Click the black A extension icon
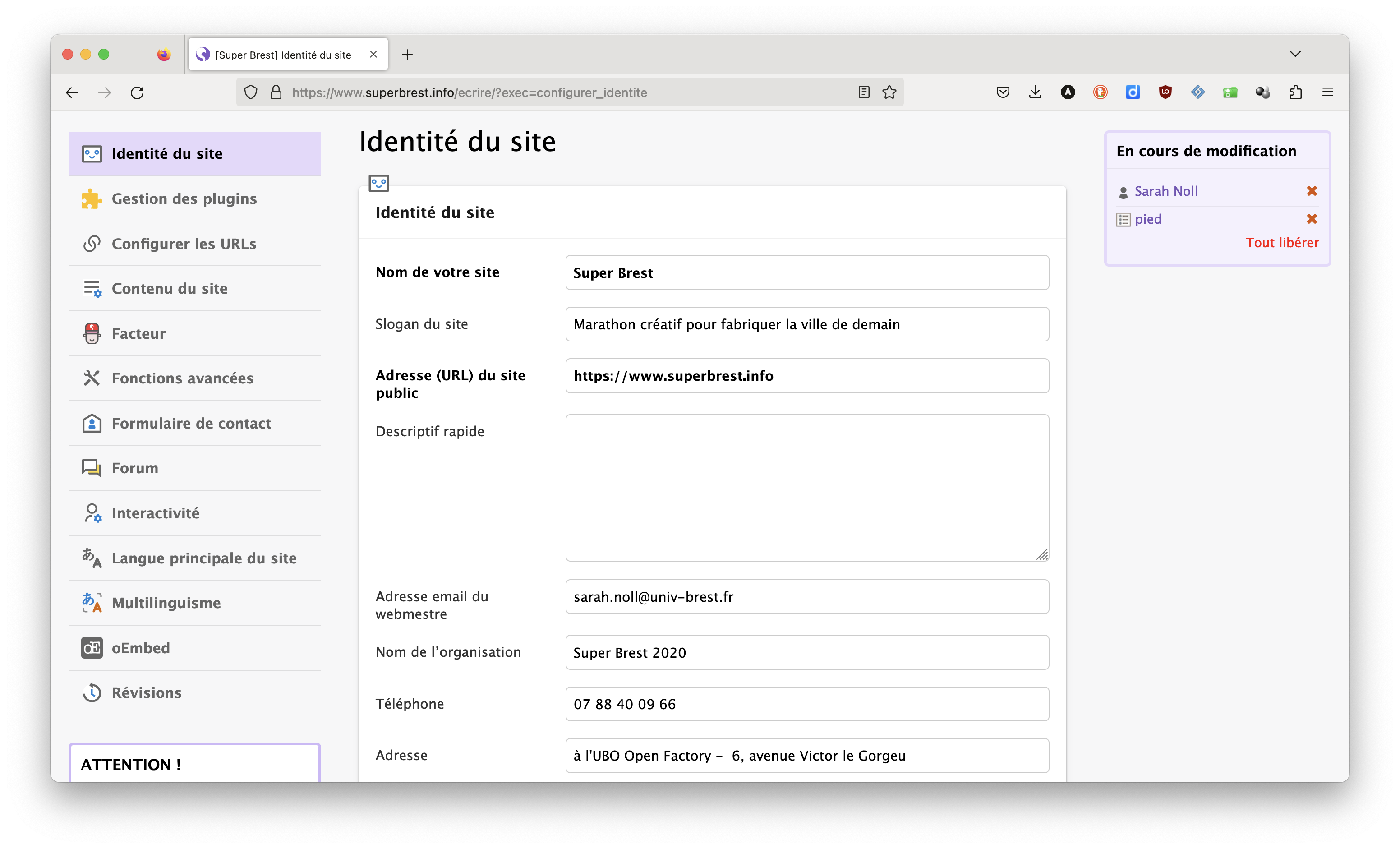 click(x=1068, y=92)
